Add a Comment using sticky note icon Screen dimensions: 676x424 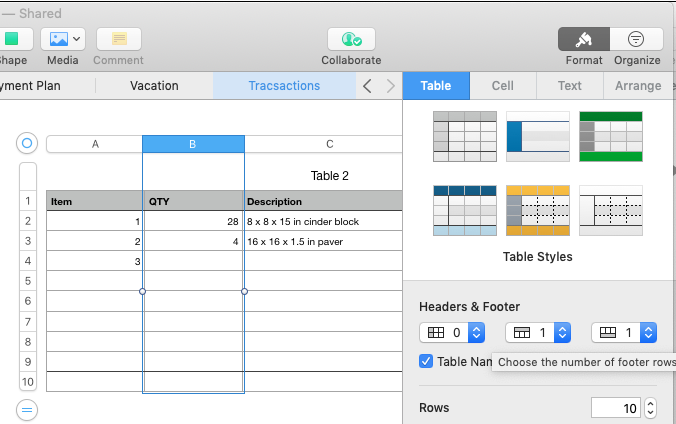pos(119,39)
